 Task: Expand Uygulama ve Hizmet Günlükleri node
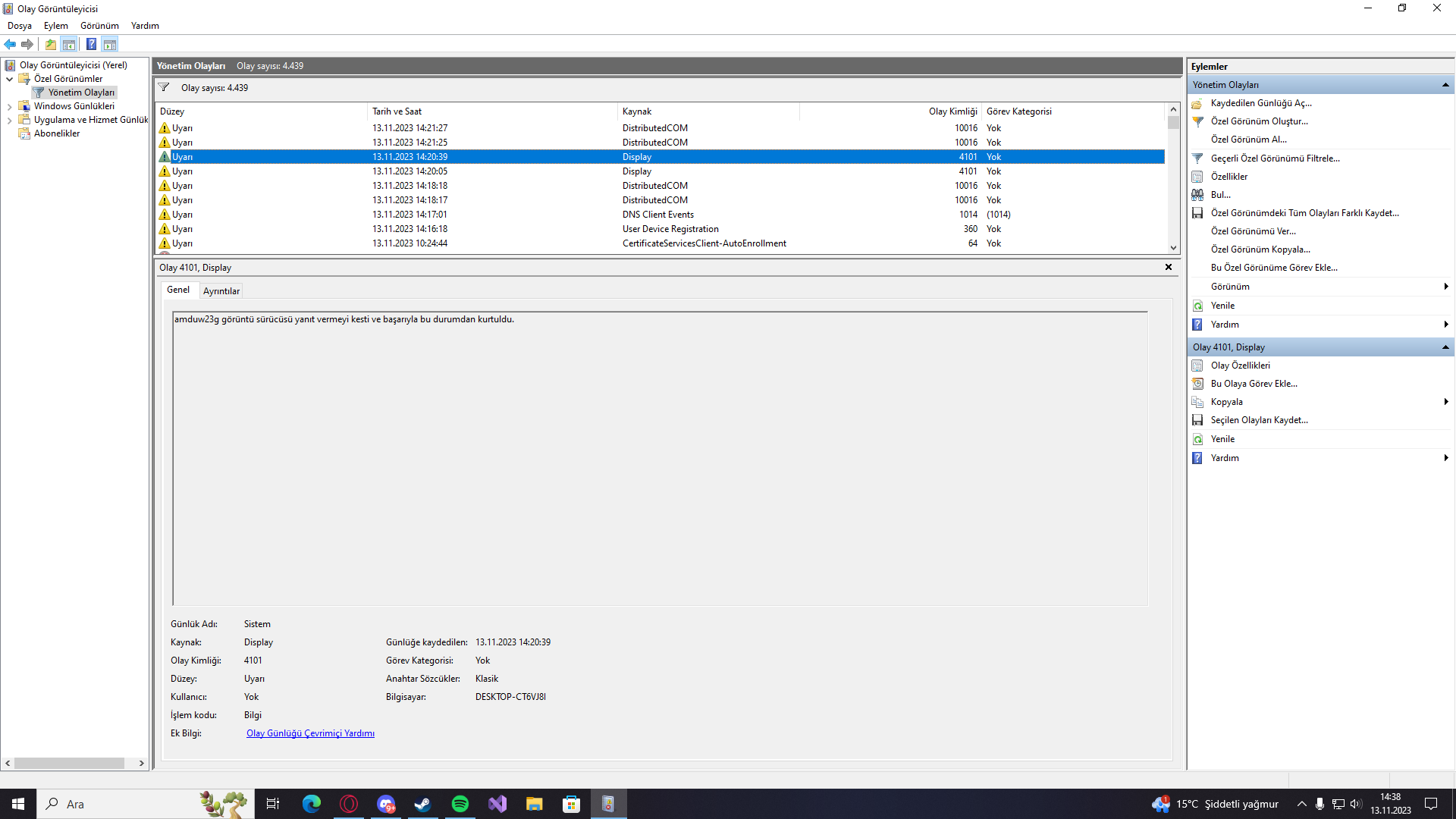click(x=10, y=121)
